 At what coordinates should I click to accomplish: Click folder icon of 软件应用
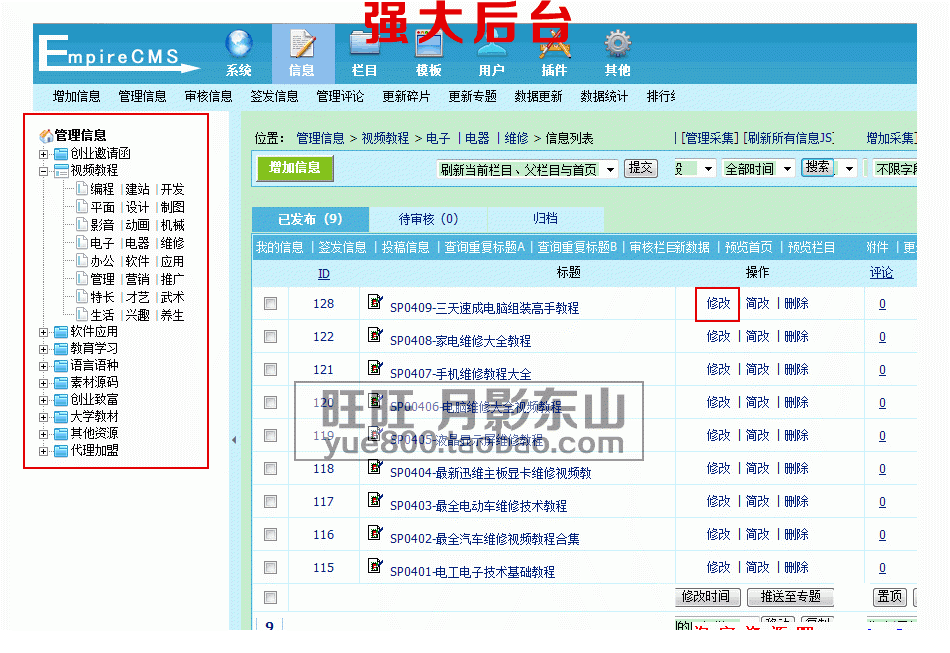tap(61, 332)
